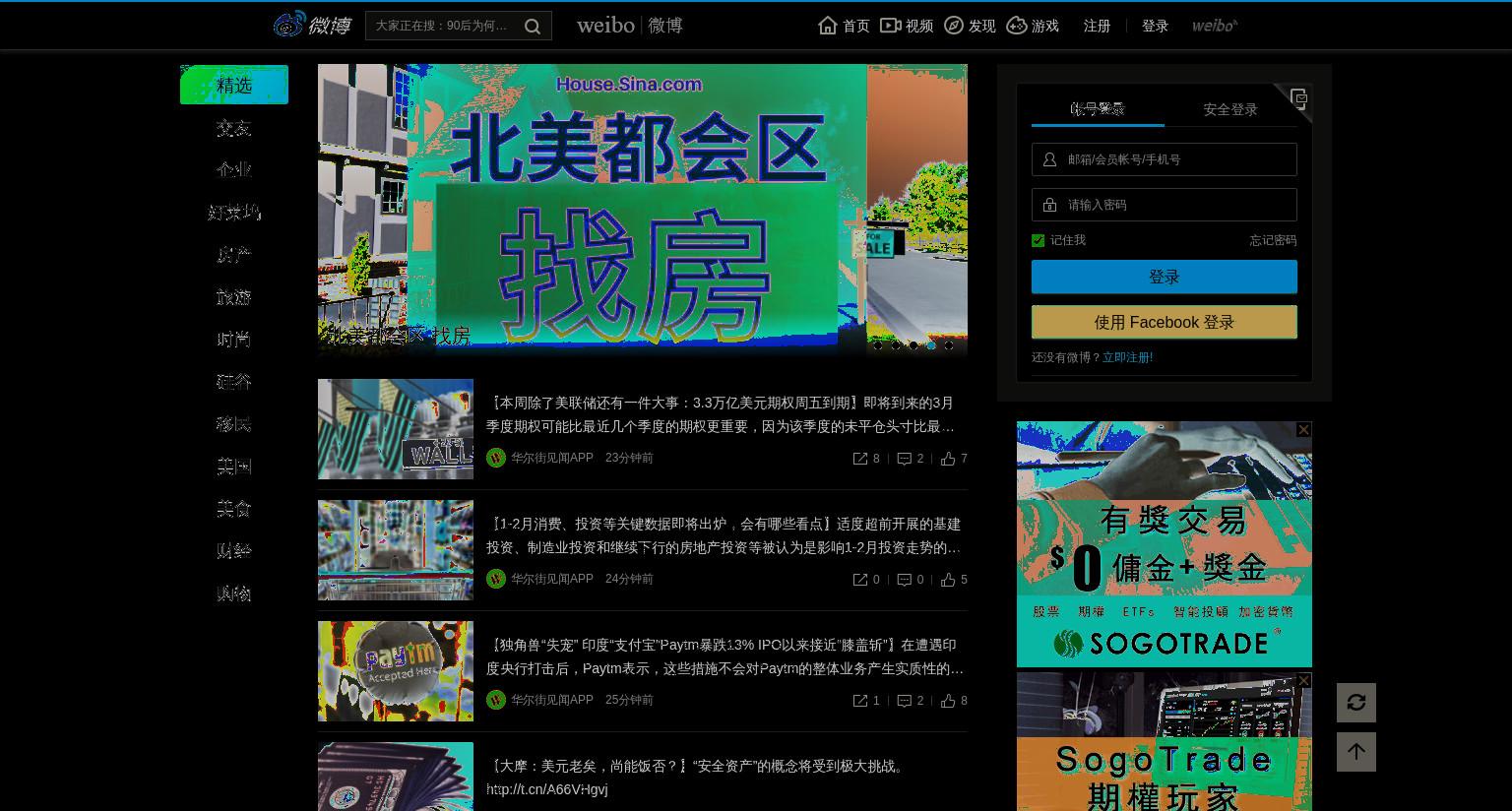The width and height of the screenshot is (1512, 811).
Task: Click the search magnifier icon
Action: tap(533, 27)
